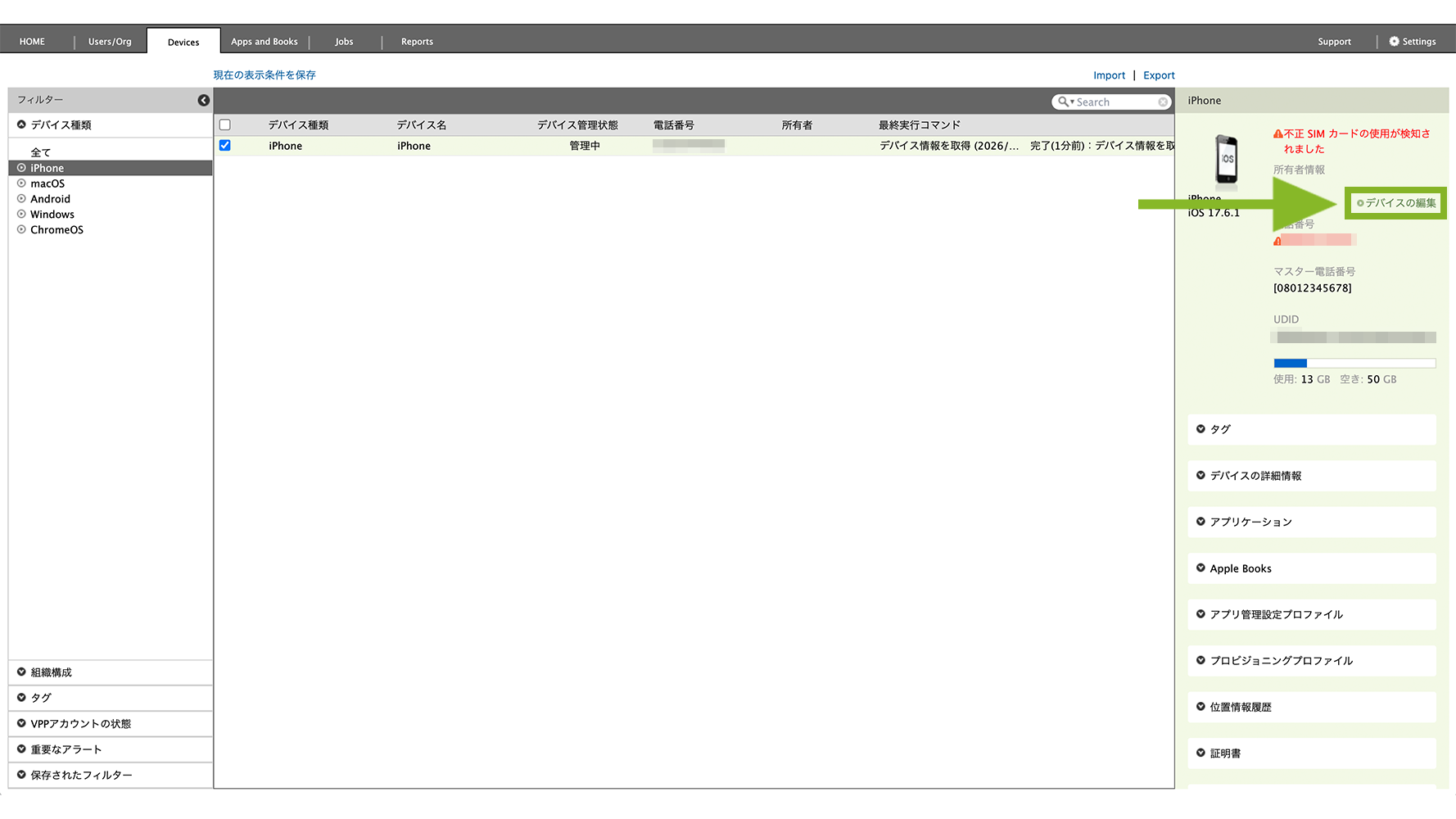This screenshot has height=819, width=1456.
Task: Expand the デバイスの詳細情報 section
Action: point(1255,476)
